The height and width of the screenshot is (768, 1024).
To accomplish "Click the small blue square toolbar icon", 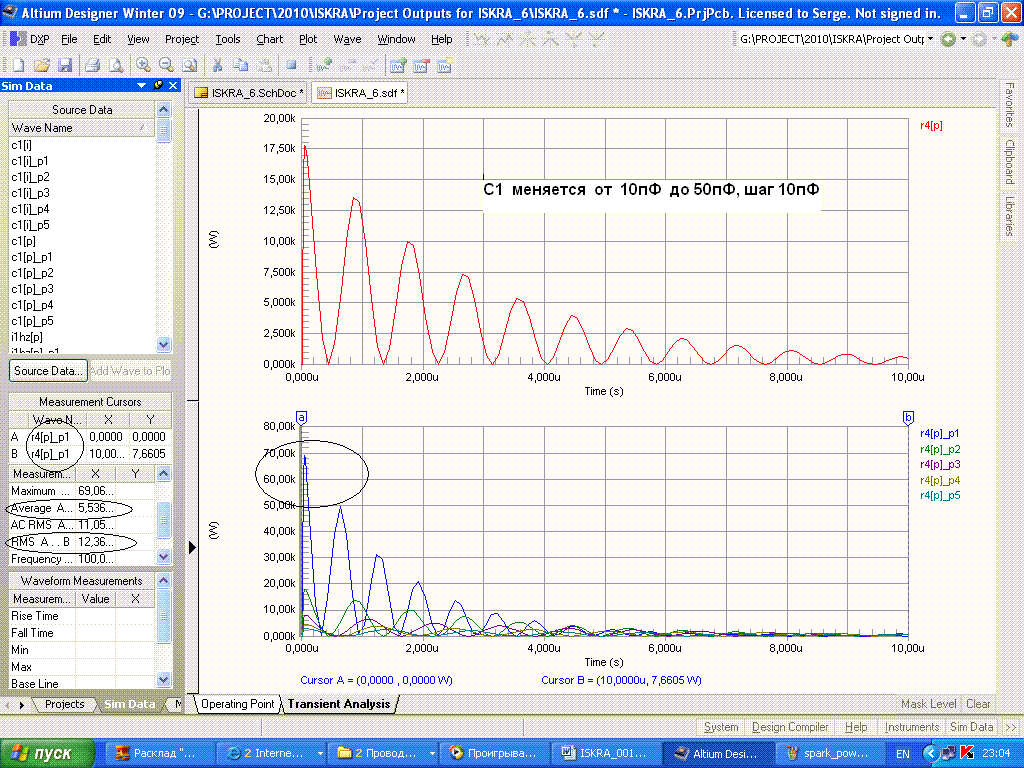I will (291, 65).
